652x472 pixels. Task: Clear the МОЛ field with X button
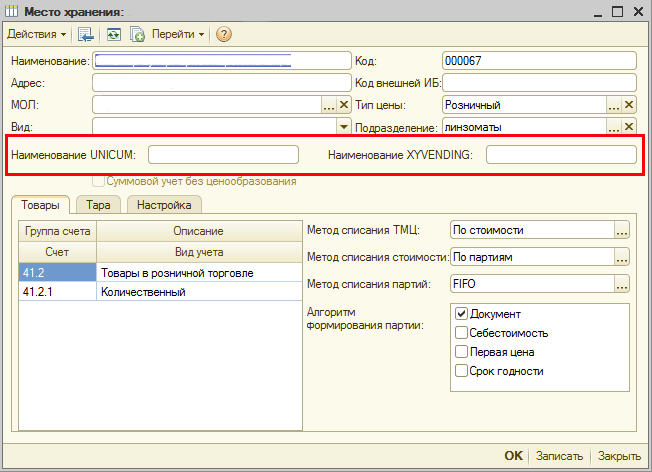click(x=344, y=104)
